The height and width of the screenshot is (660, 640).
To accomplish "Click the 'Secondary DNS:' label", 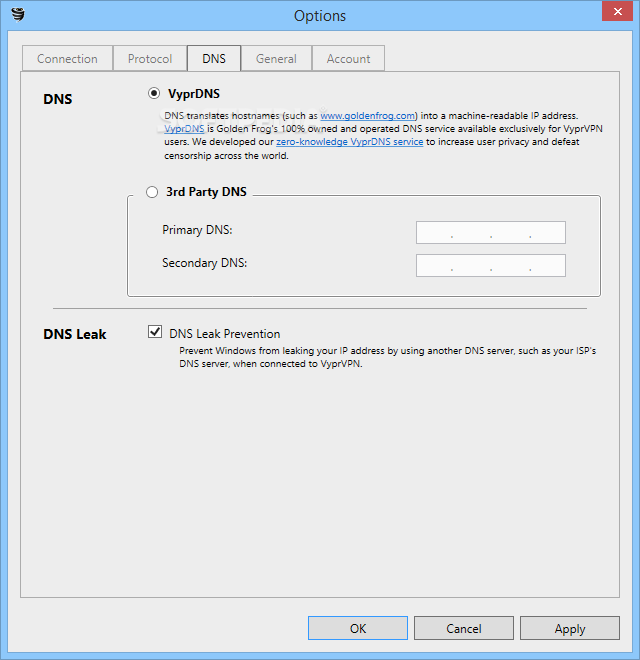I will click(x=205, y=263).
